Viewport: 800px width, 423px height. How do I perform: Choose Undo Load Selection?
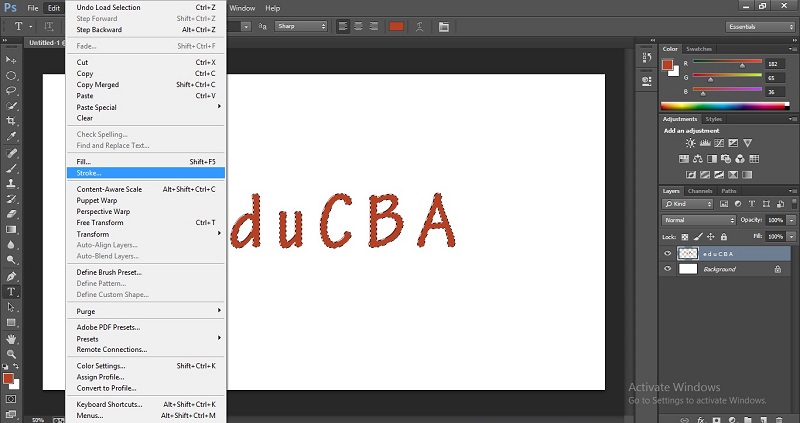point(146,7)
